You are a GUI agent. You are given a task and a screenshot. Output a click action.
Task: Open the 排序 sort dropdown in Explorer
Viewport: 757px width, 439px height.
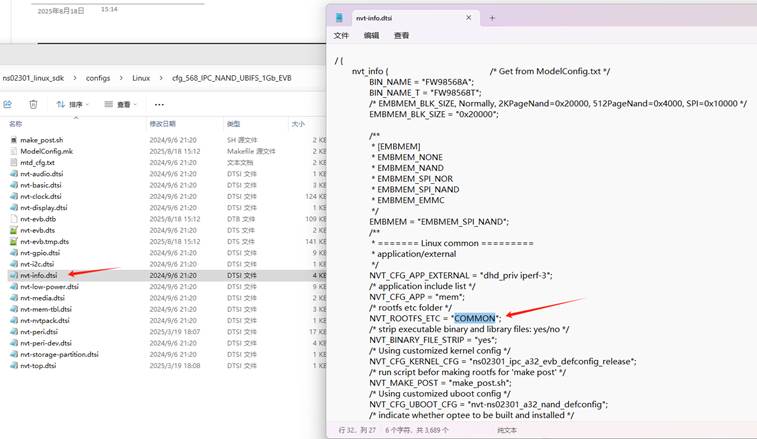click(73, 104)
